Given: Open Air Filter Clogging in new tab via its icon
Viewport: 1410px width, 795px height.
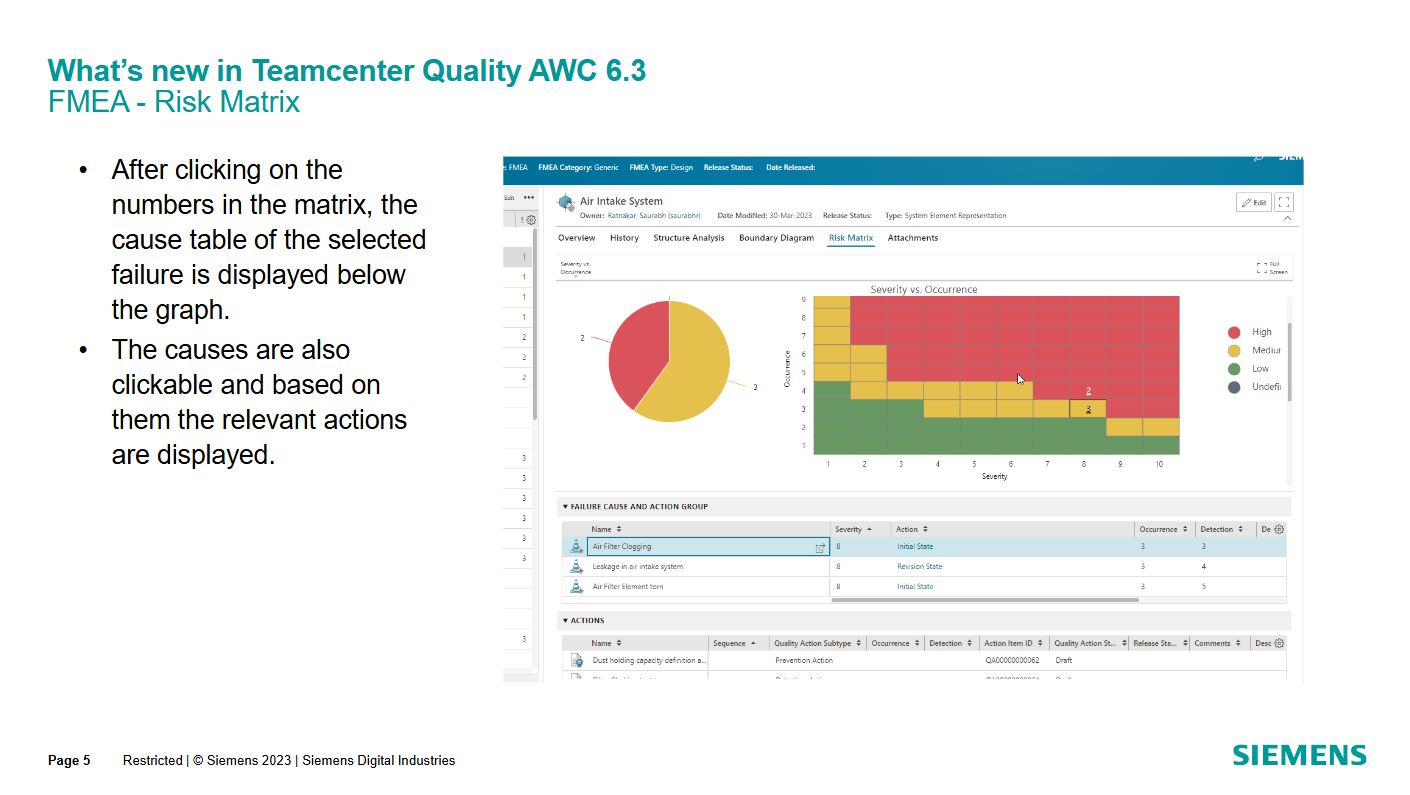Looking at the screenshot, I should tap(820, 547).
